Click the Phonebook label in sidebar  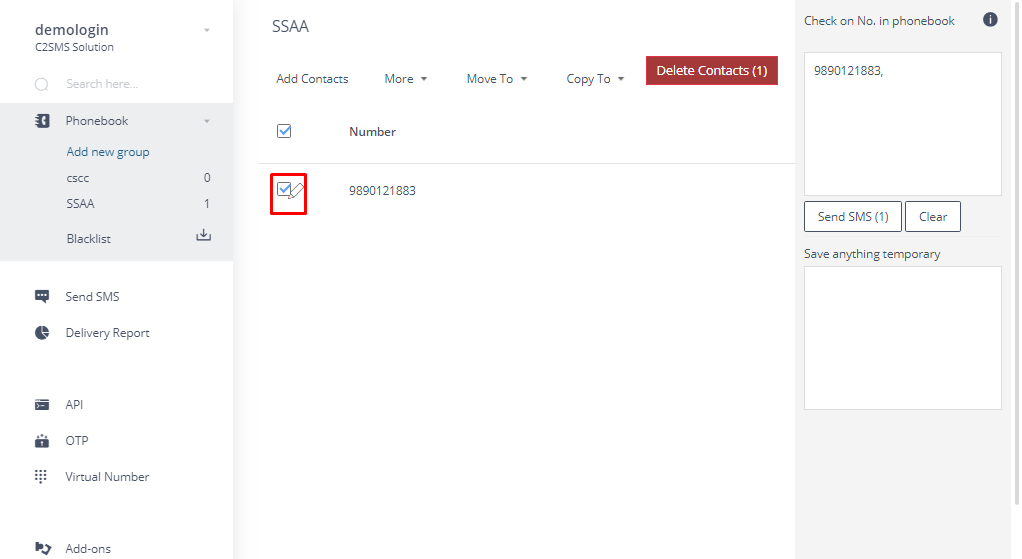pos(96,121)
